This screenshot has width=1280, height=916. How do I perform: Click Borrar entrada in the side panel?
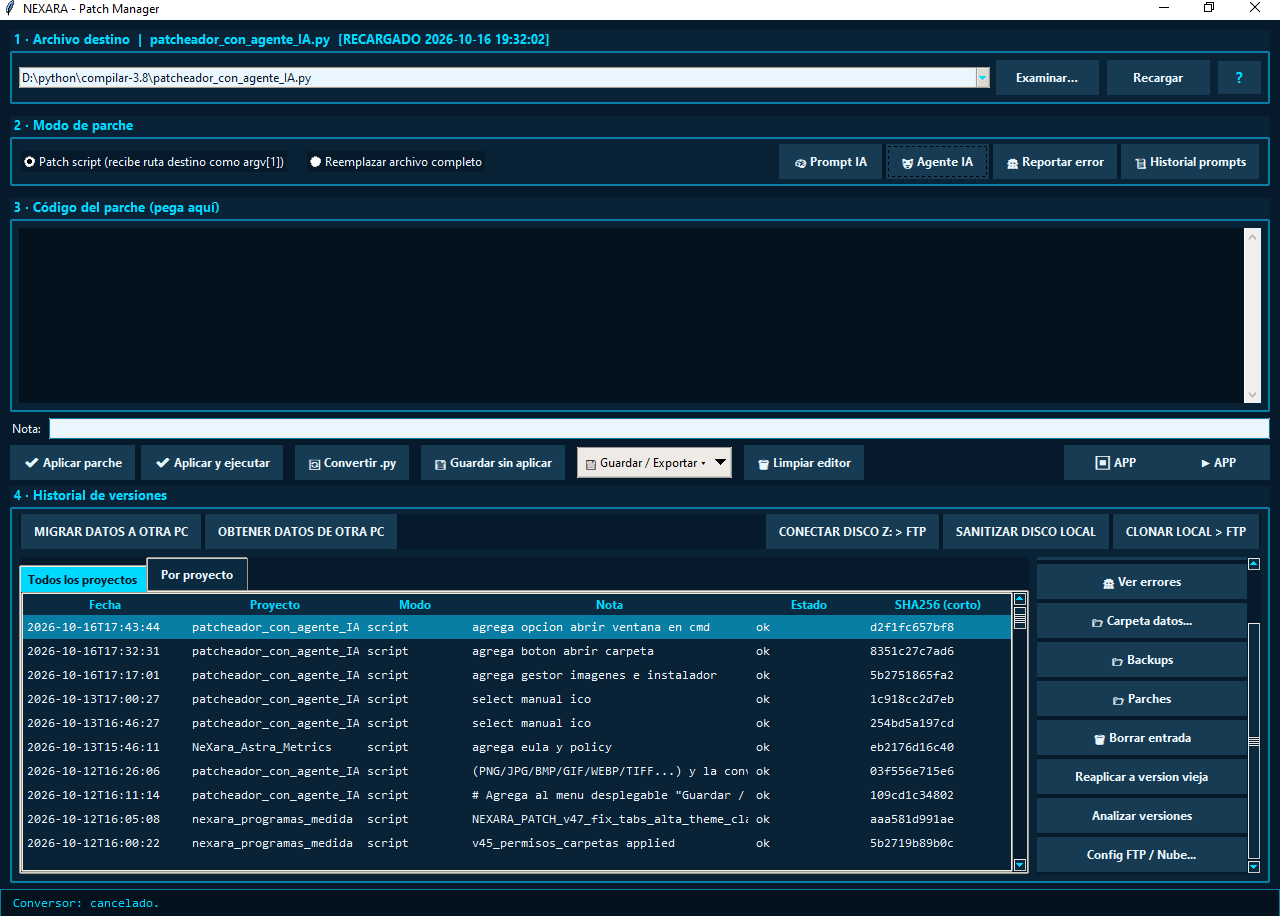tap(1142, 738)
